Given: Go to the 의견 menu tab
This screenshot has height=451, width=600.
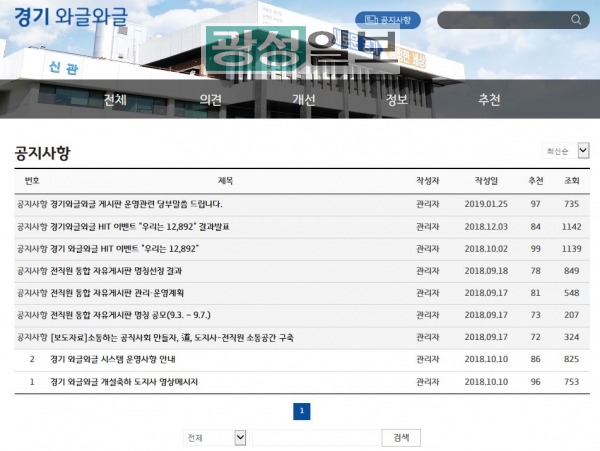Looking at the screenshot, I should tap(210, 100).
